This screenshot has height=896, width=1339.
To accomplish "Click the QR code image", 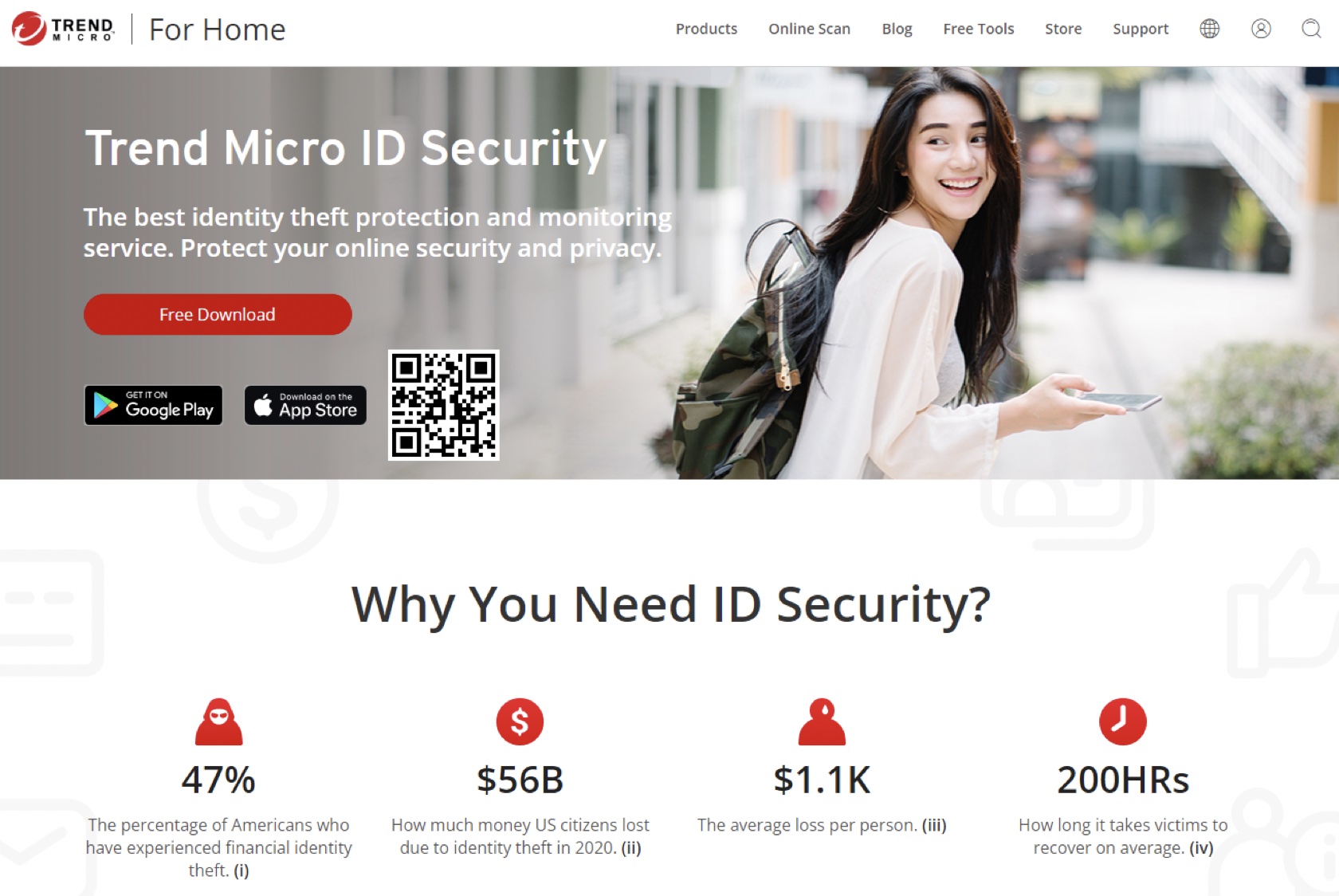I will click(x=443, y=405).
